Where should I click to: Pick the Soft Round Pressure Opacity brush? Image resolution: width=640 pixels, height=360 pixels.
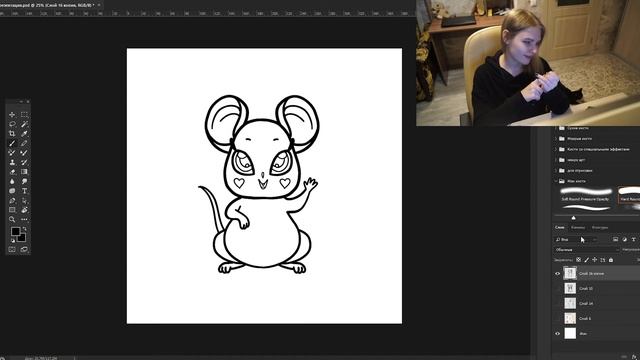(x=585, y=193)
